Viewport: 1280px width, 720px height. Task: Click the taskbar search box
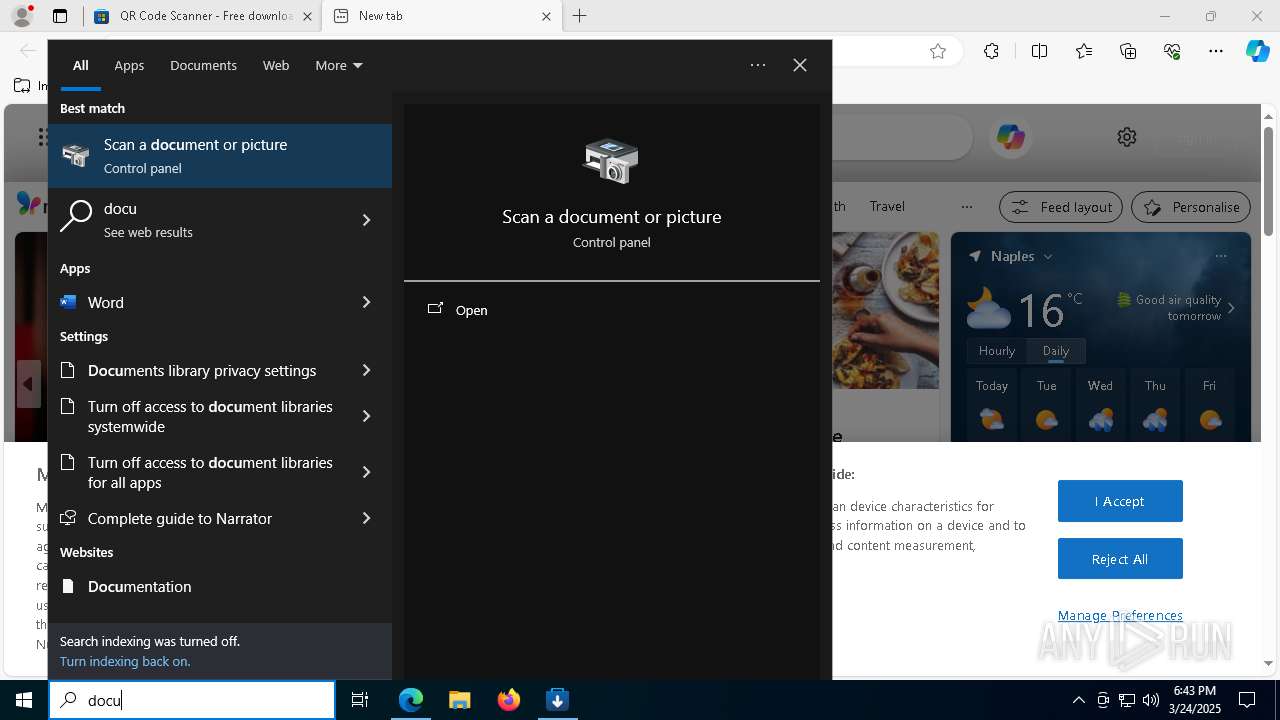pos(192,700)
